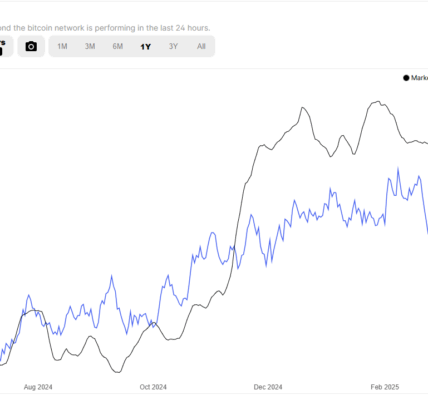
Task: Click the Market legend label text
Action: (419, 78)
